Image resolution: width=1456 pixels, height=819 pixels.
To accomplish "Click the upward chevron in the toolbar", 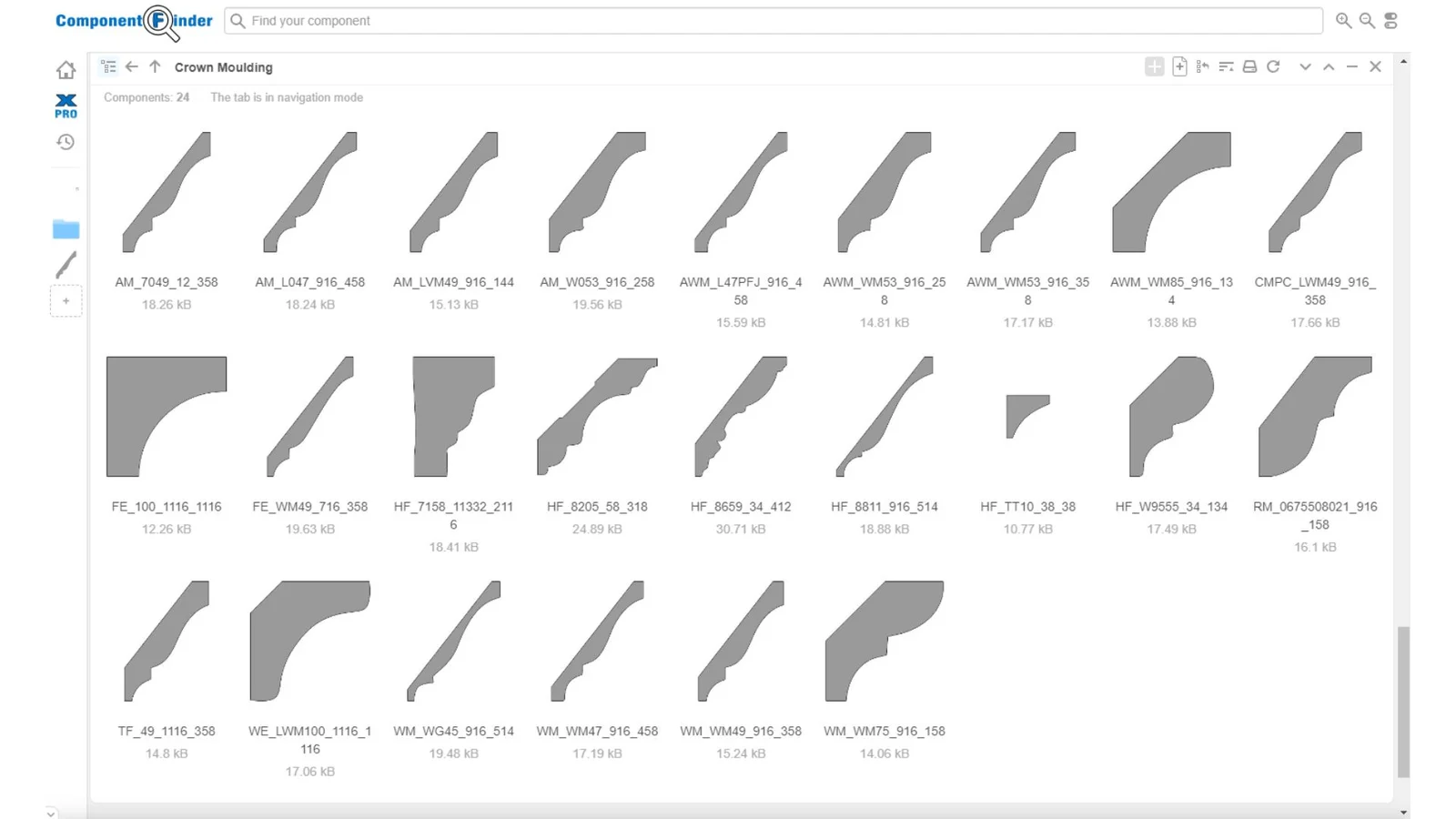I will pyautogui.click(x=1329, y=66).
